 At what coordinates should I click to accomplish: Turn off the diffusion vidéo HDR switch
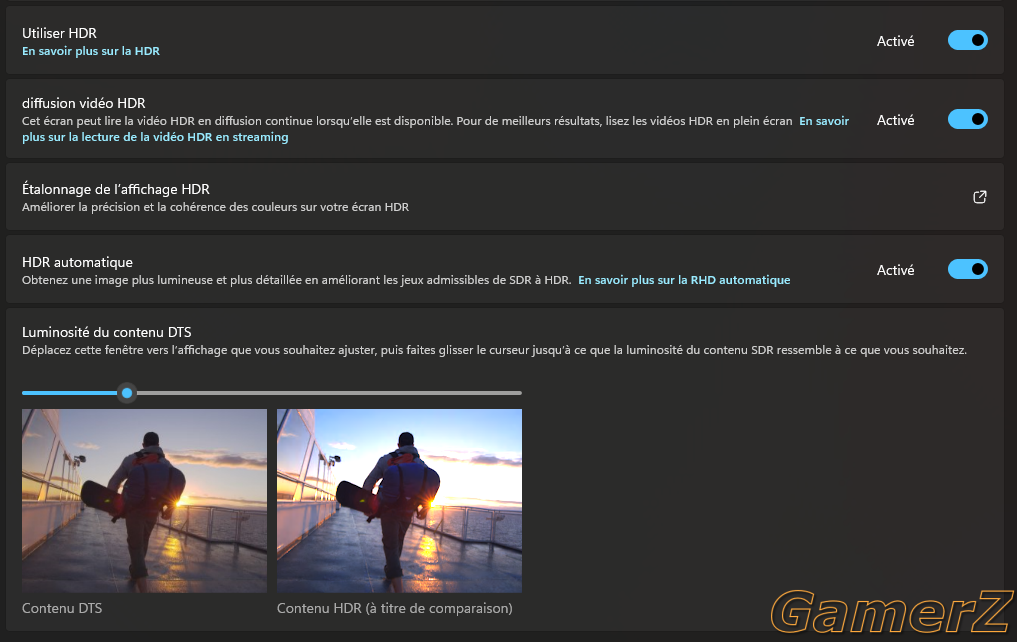[968, 119]
